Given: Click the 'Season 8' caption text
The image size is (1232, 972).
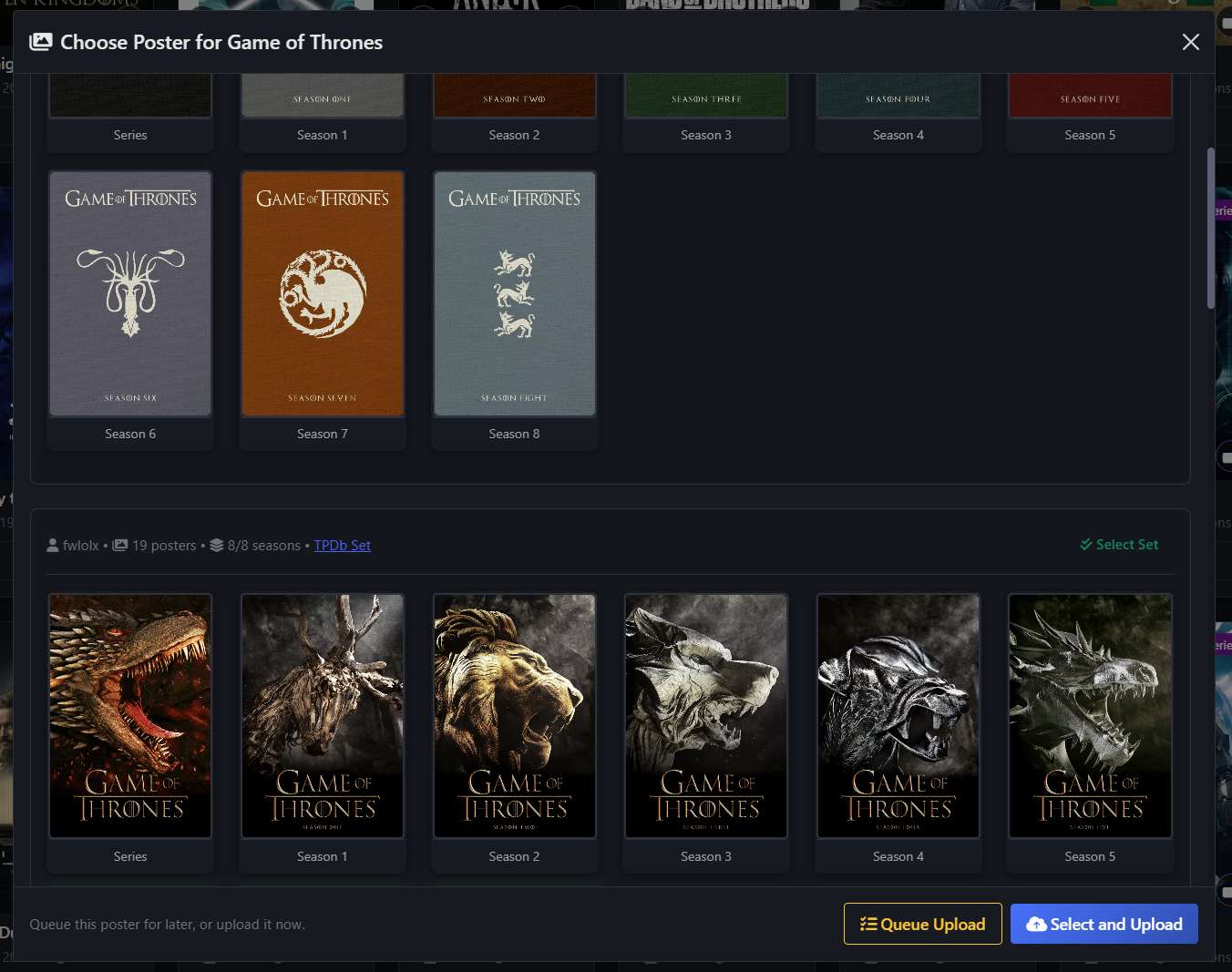Looking at the screenshot, I should (515, 434).
